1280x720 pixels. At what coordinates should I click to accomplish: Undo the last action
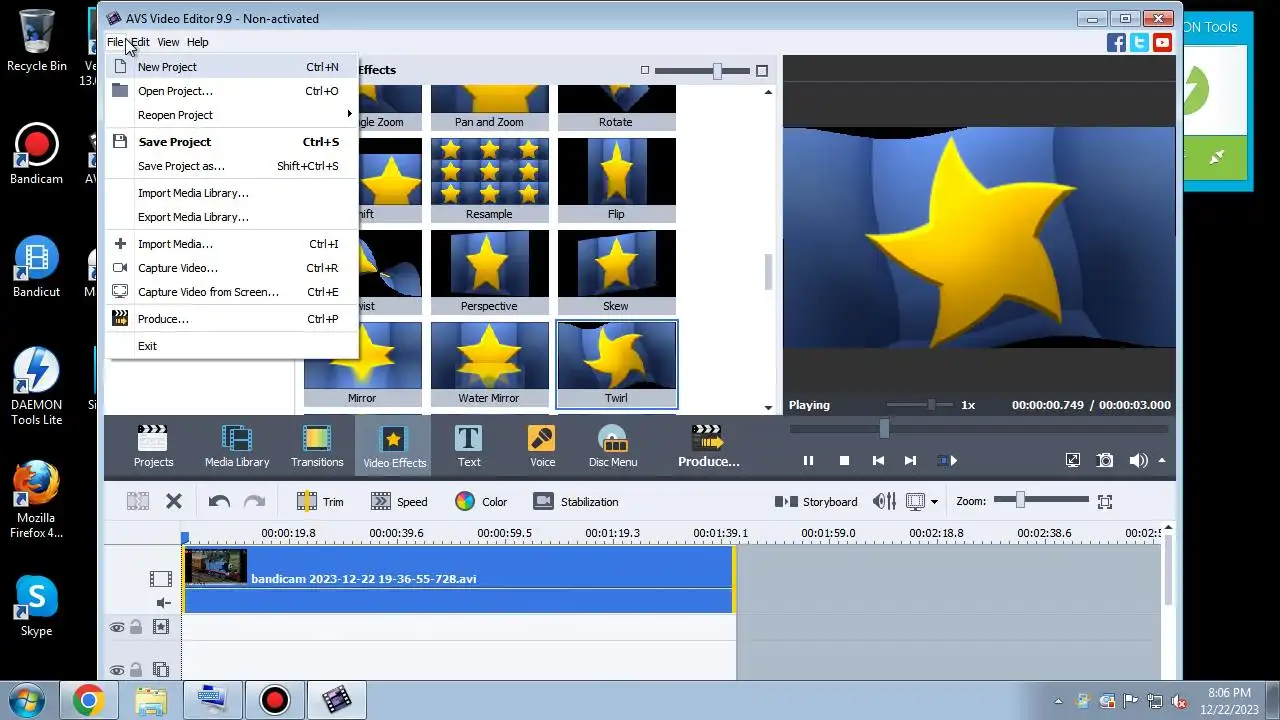coord(219,501)
